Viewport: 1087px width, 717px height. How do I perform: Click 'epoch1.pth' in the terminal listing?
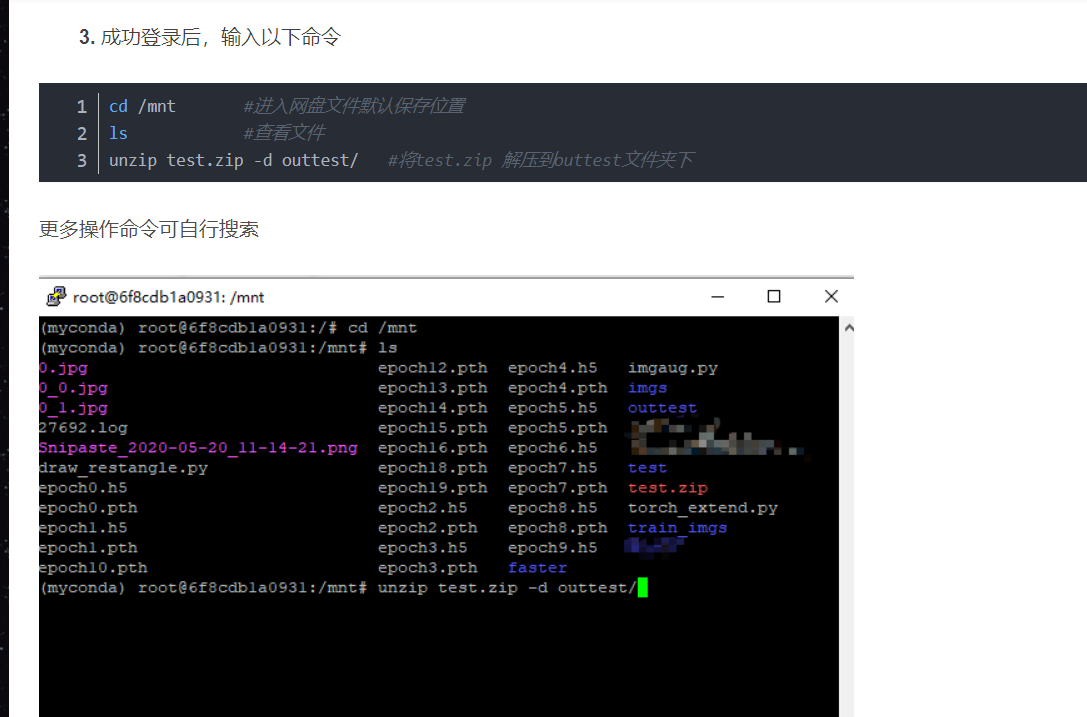coord(88,548)
